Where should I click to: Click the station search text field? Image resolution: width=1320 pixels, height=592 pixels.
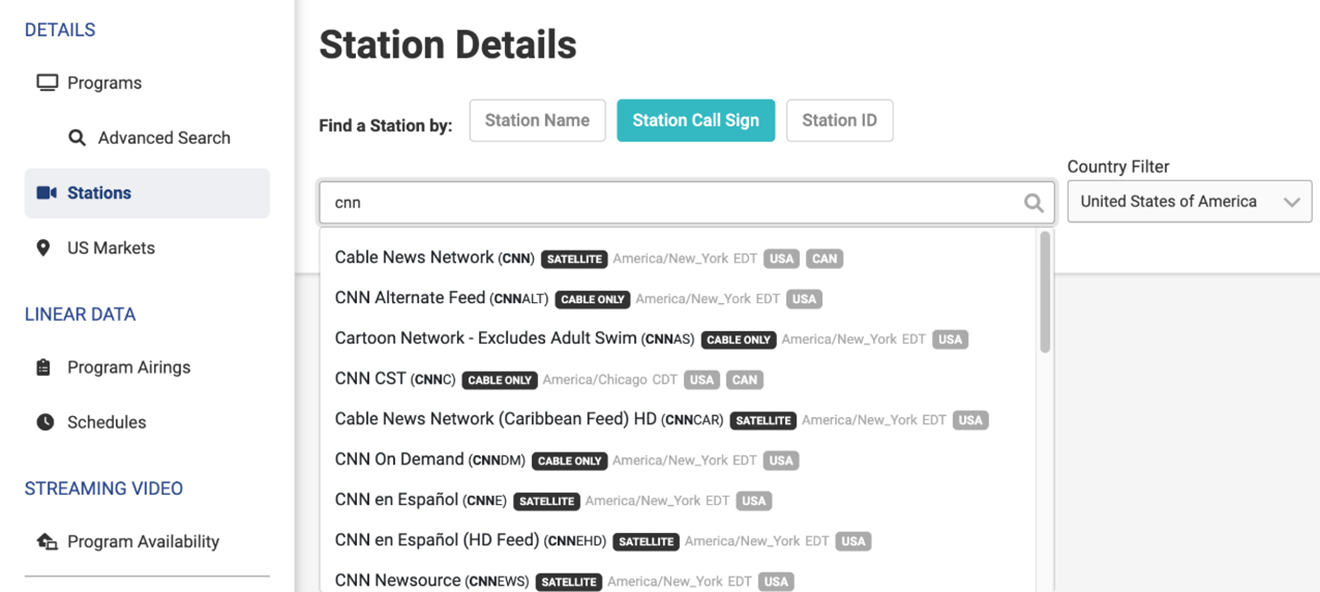click(670, 203)
